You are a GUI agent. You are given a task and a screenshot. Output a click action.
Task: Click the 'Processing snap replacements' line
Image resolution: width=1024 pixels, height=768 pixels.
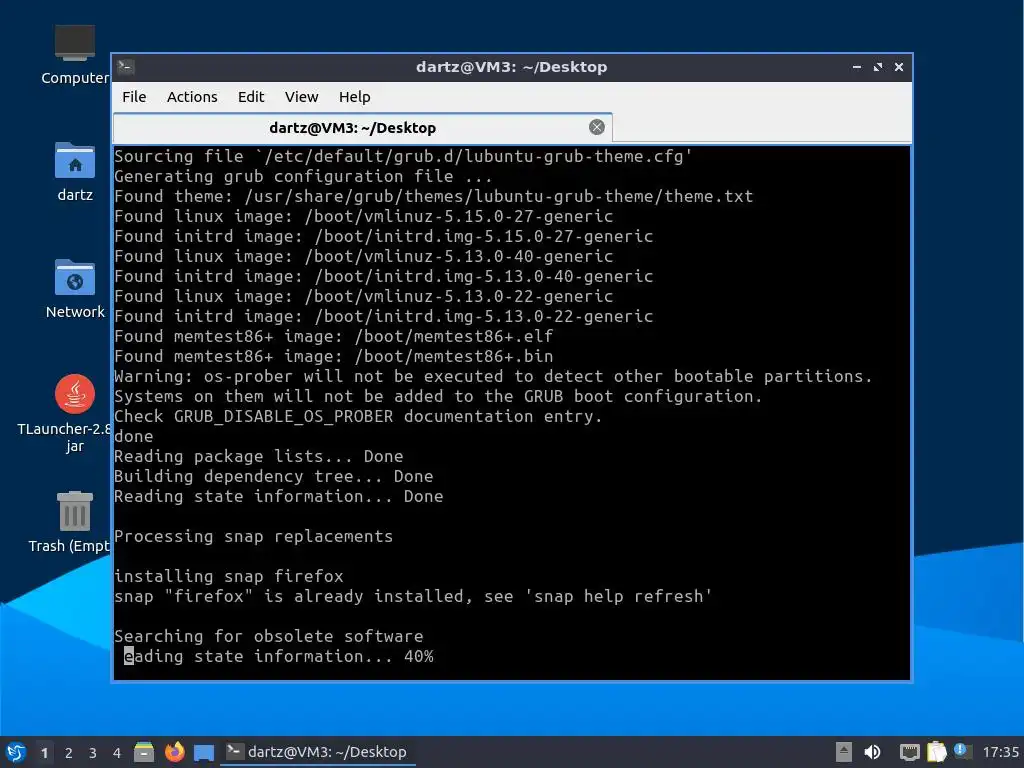point(253,536)
